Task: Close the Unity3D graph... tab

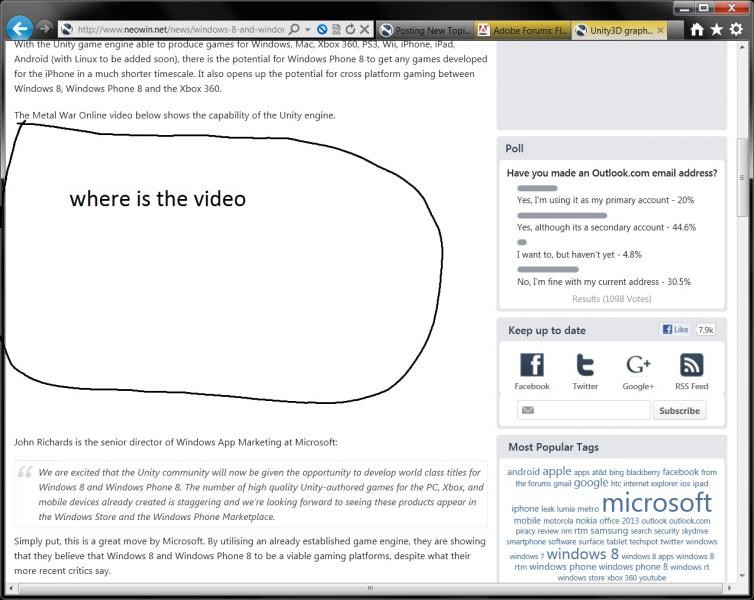Action: (x=660, y=30)
